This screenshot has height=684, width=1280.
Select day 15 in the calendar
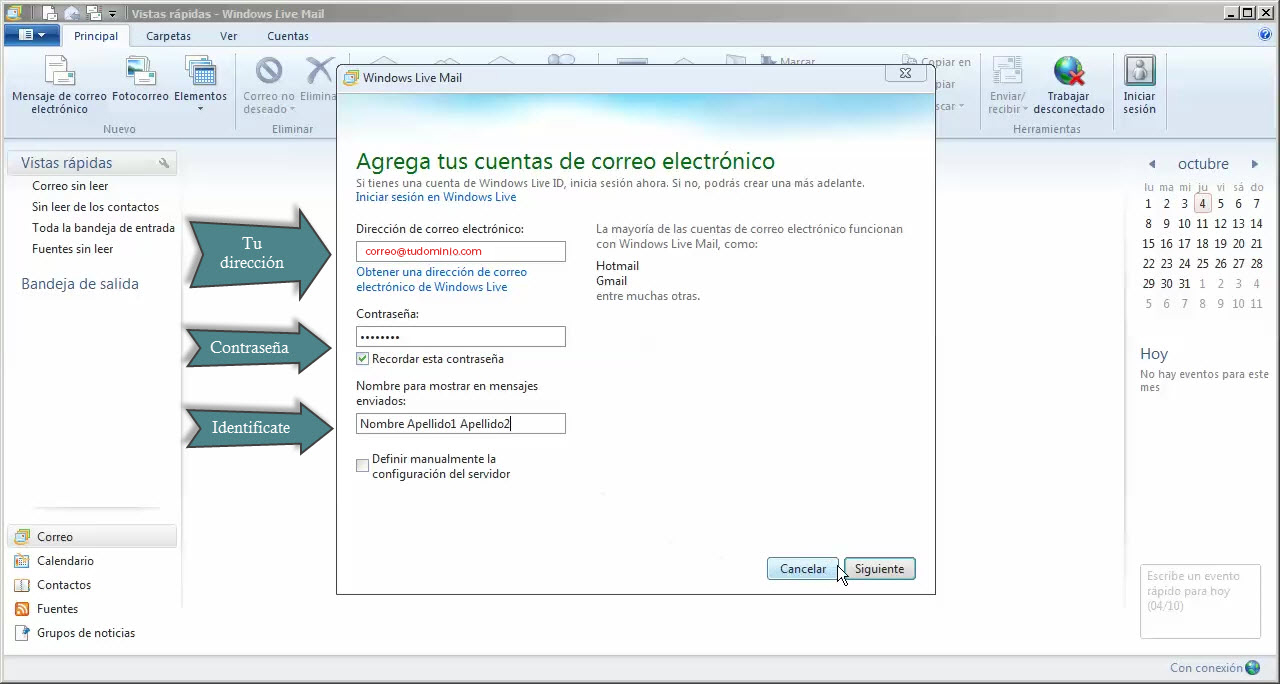click(1149, 244)
